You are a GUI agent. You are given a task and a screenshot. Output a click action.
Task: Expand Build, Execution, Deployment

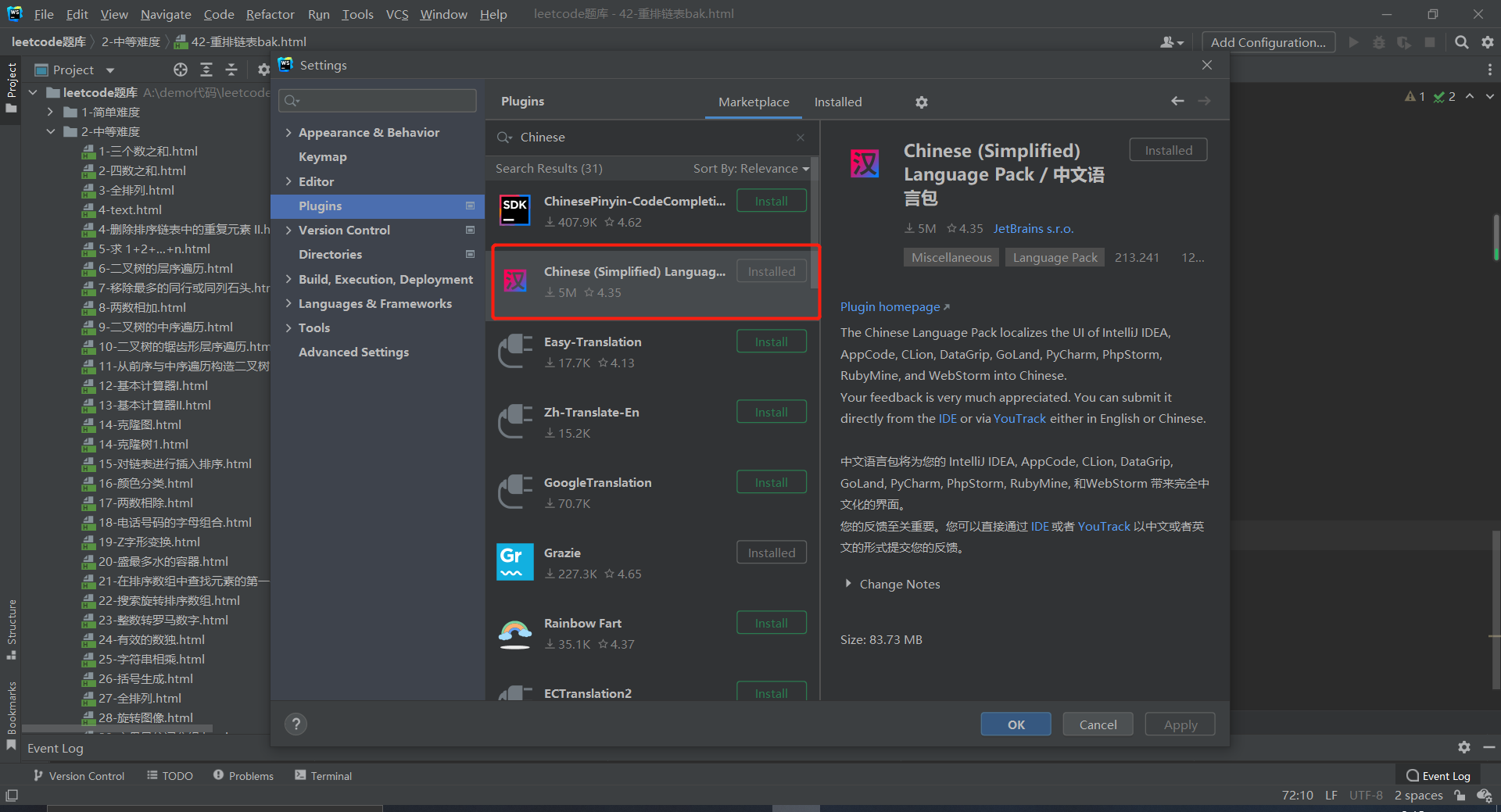288,279
